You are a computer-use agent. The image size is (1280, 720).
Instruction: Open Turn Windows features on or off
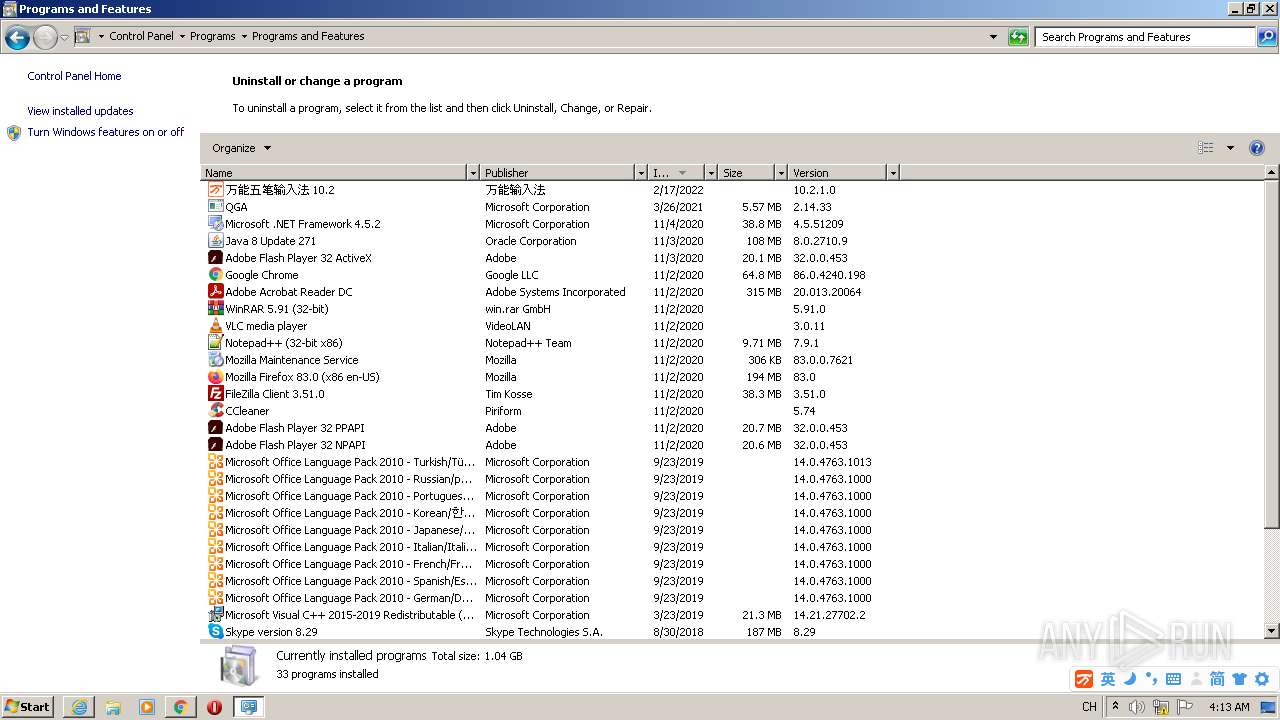click(x=106, y=132)
